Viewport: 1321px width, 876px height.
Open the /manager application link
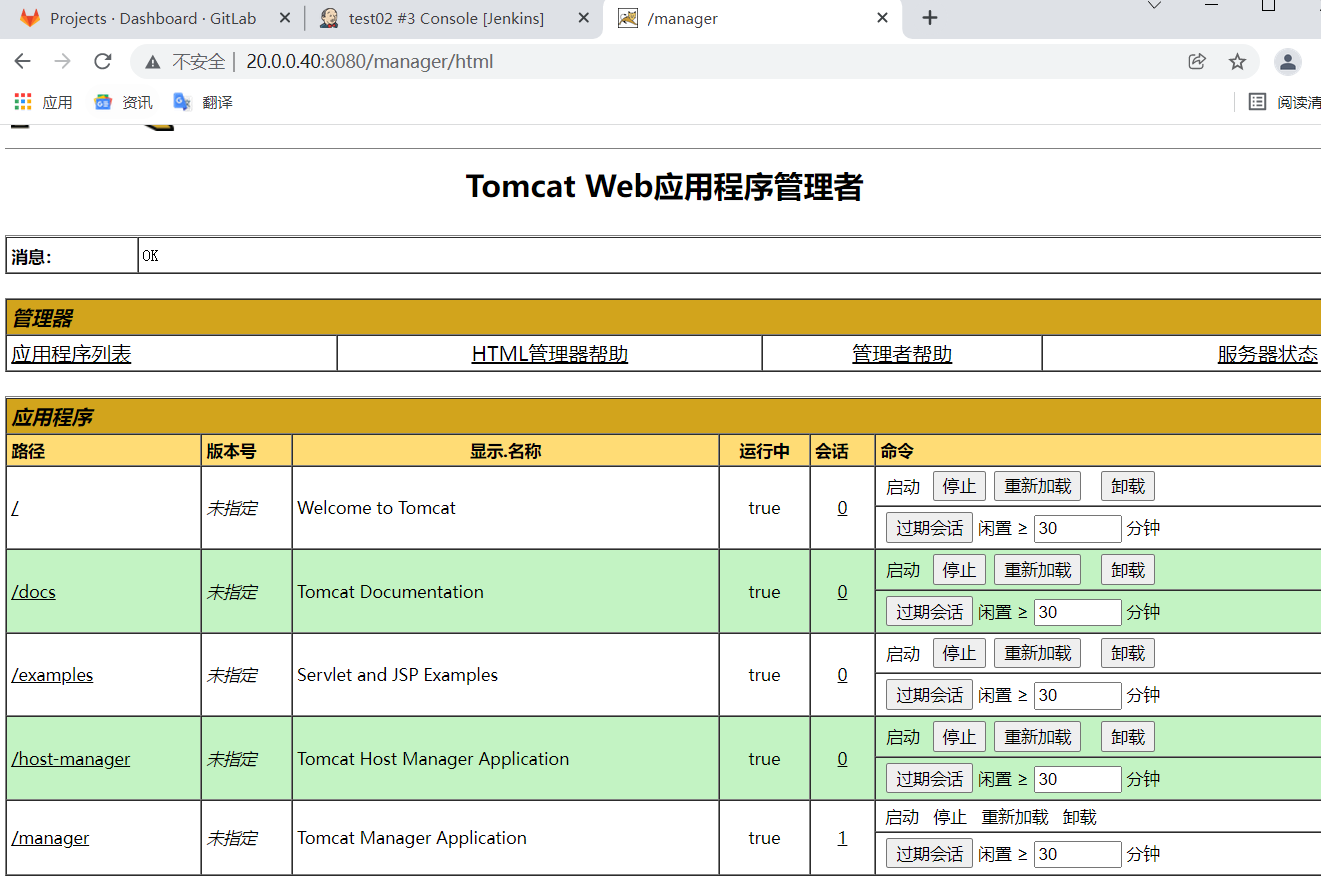(x=50, y=838)
